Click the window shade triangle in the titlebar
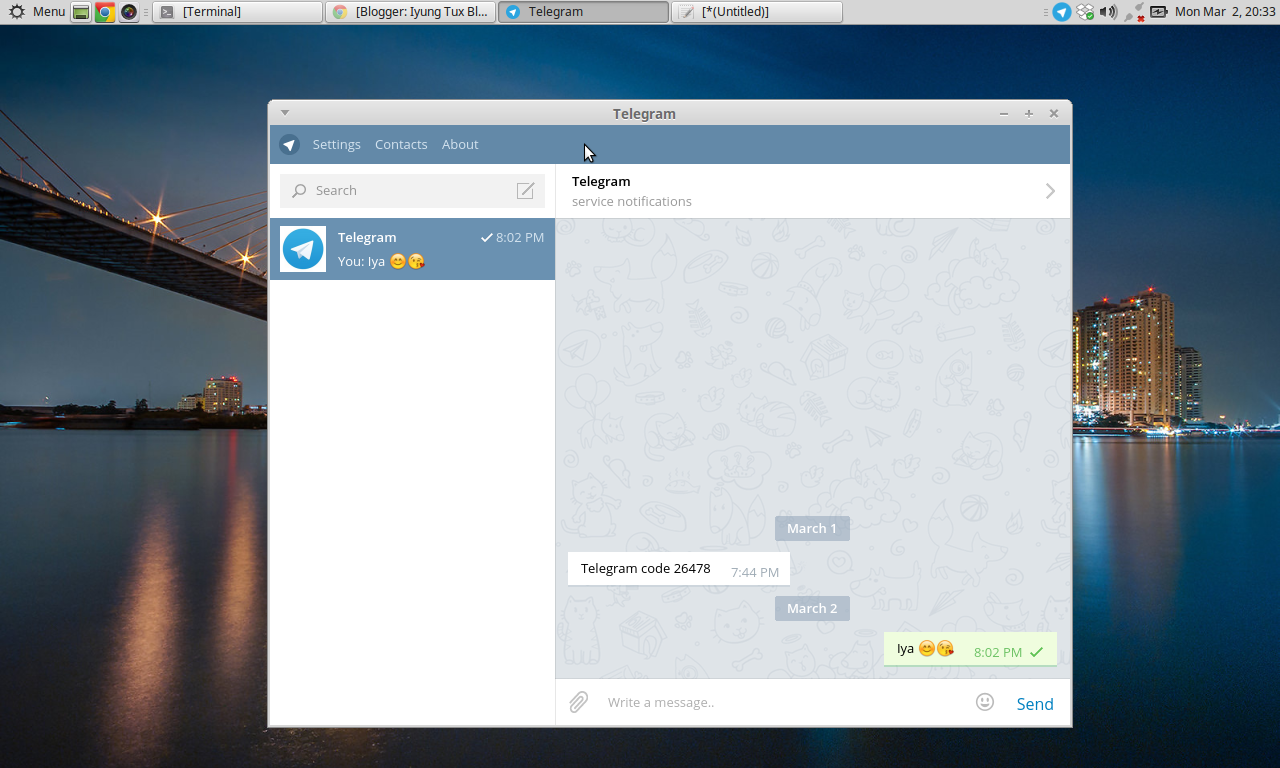The height and width of the screenshot is (768, 1280). point(285,112)
